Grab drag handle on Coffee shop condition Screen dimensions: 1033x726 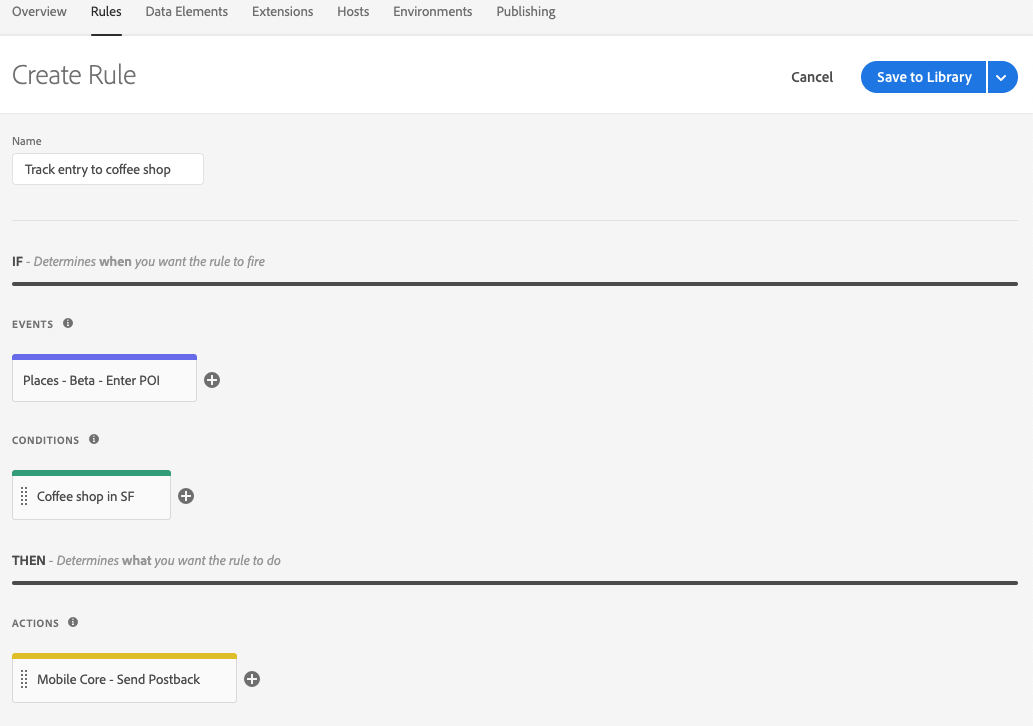point(24,496)
